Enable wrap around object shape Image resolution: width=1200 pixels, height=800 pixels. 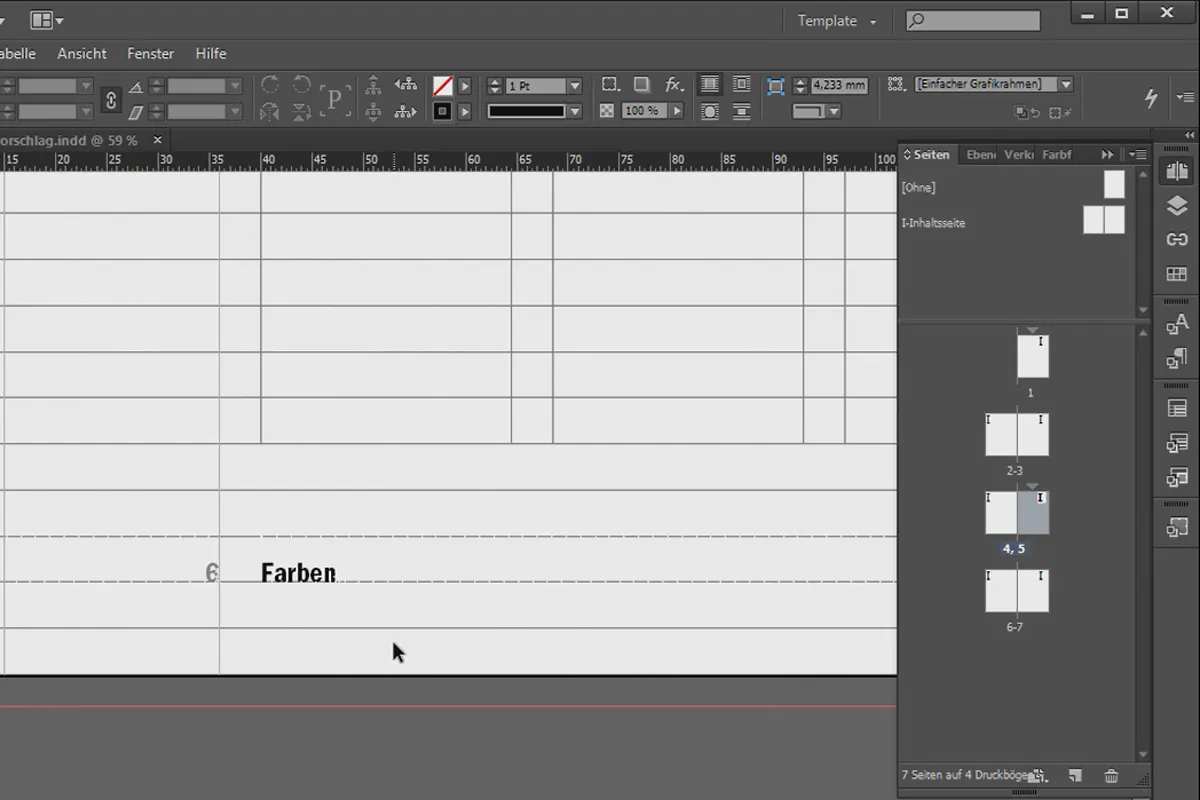(x=709, y=111)
